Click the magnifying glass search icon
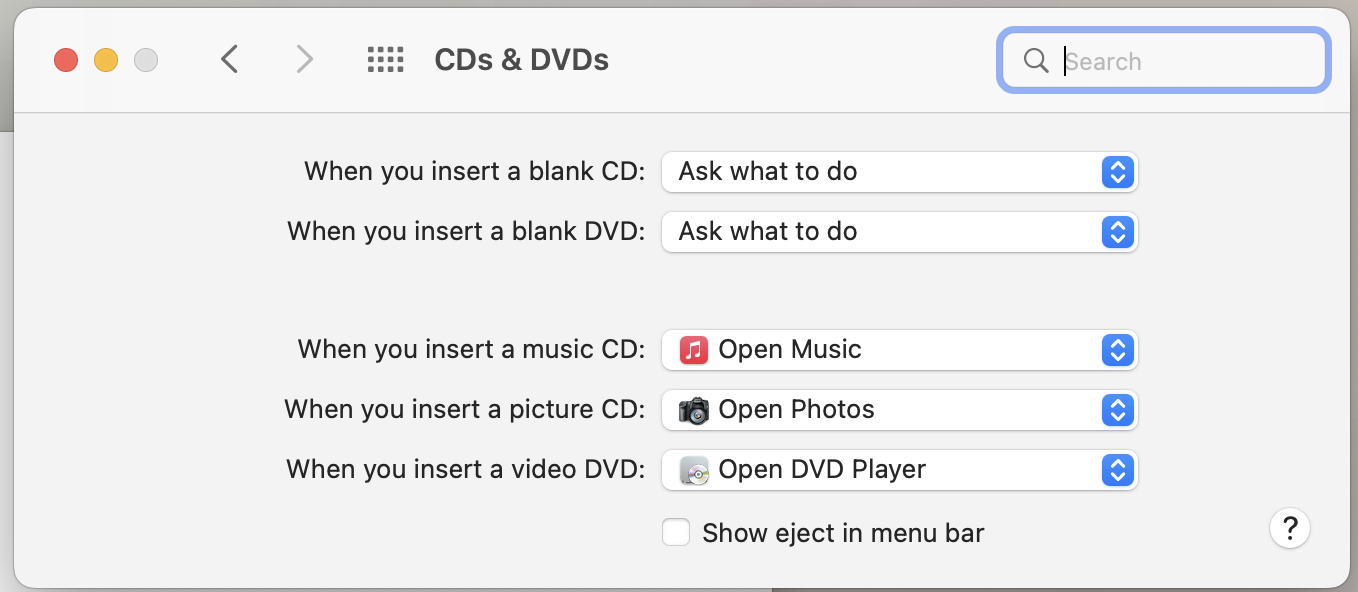Viewport: 1358px width, 592px height. point(1036,61)
